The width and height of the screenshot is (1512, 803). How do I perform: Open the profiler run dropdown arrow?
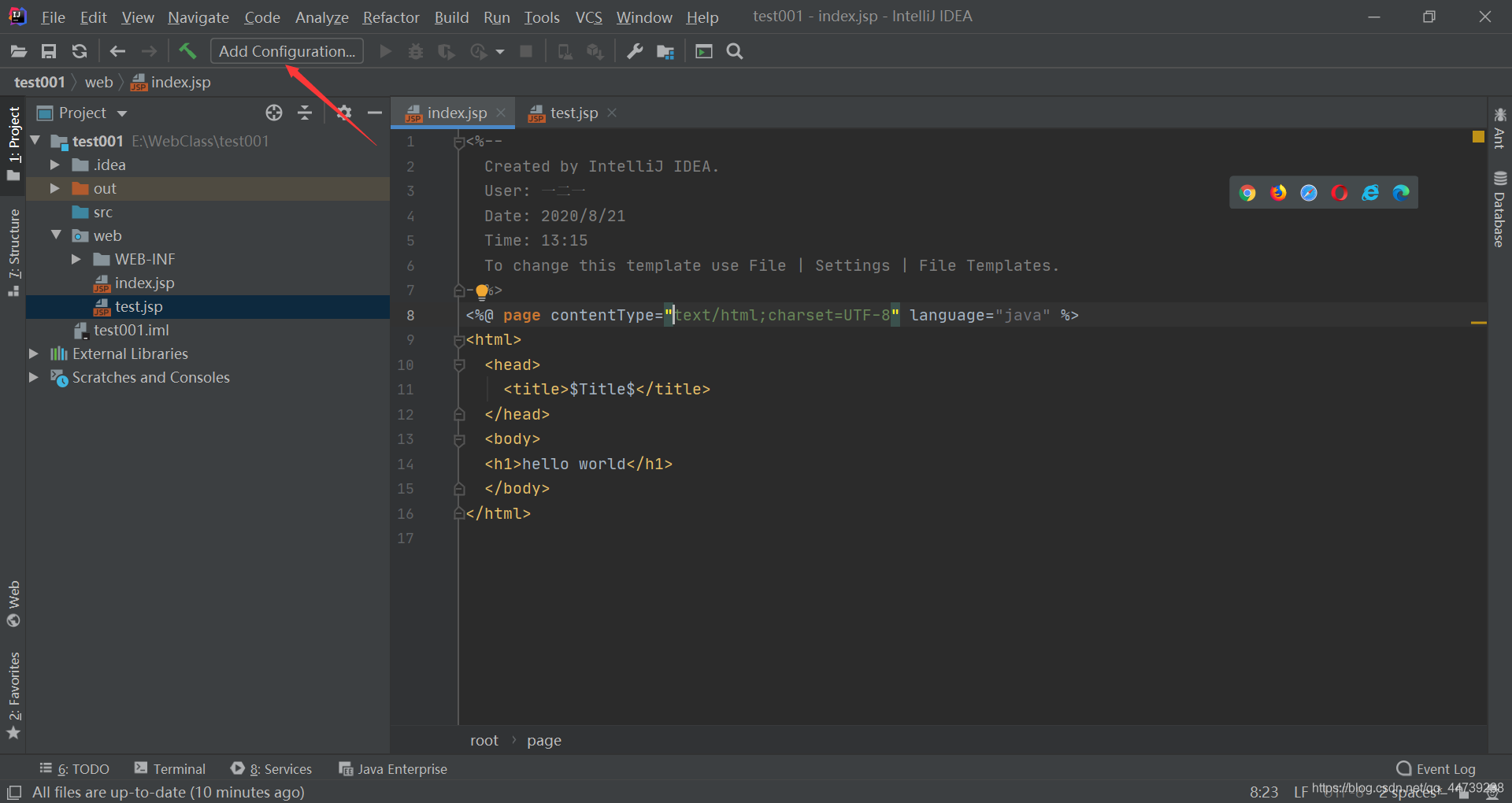click(x=499, y=52)
